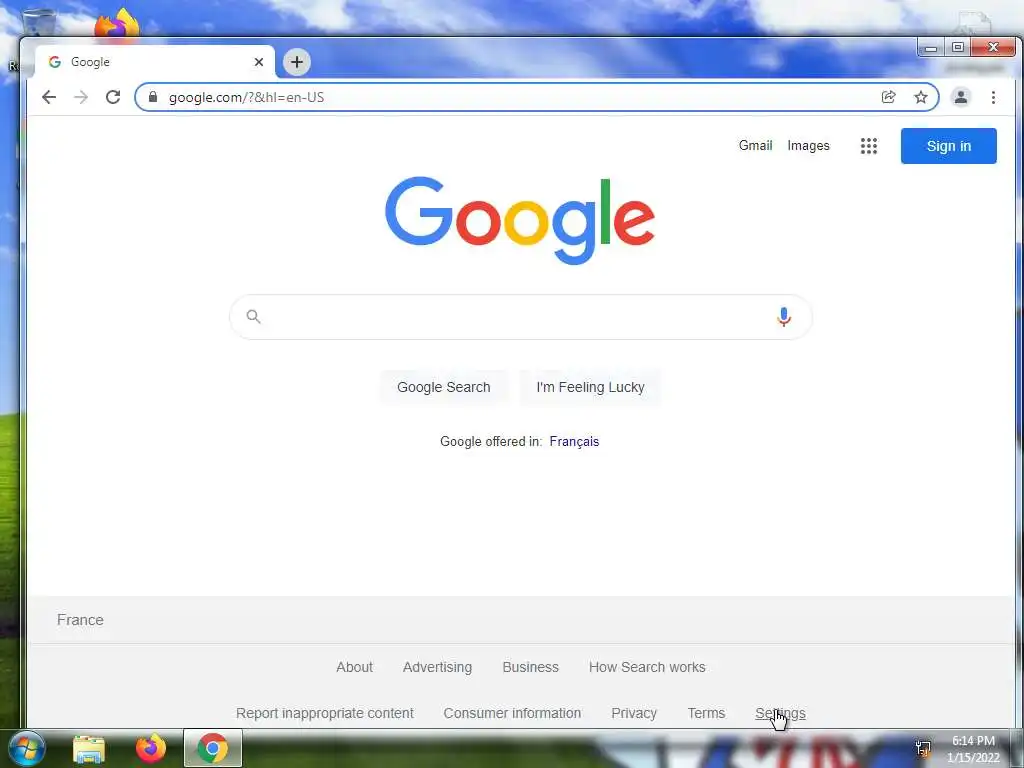
Task: Open the Settings footer menu
Action: [x=780, y=713]
